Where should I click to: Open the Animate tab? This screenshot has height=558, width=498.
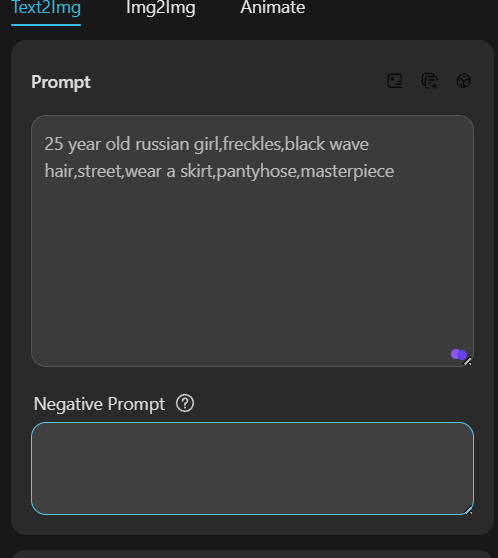click(x=273, y=8)
